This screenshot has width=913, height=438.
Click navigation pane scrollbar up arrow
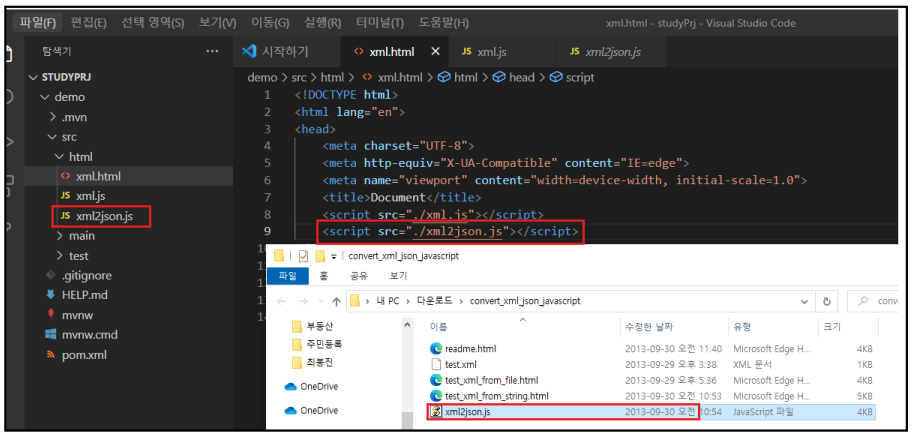pyautogui.click(x=407, y=326)
